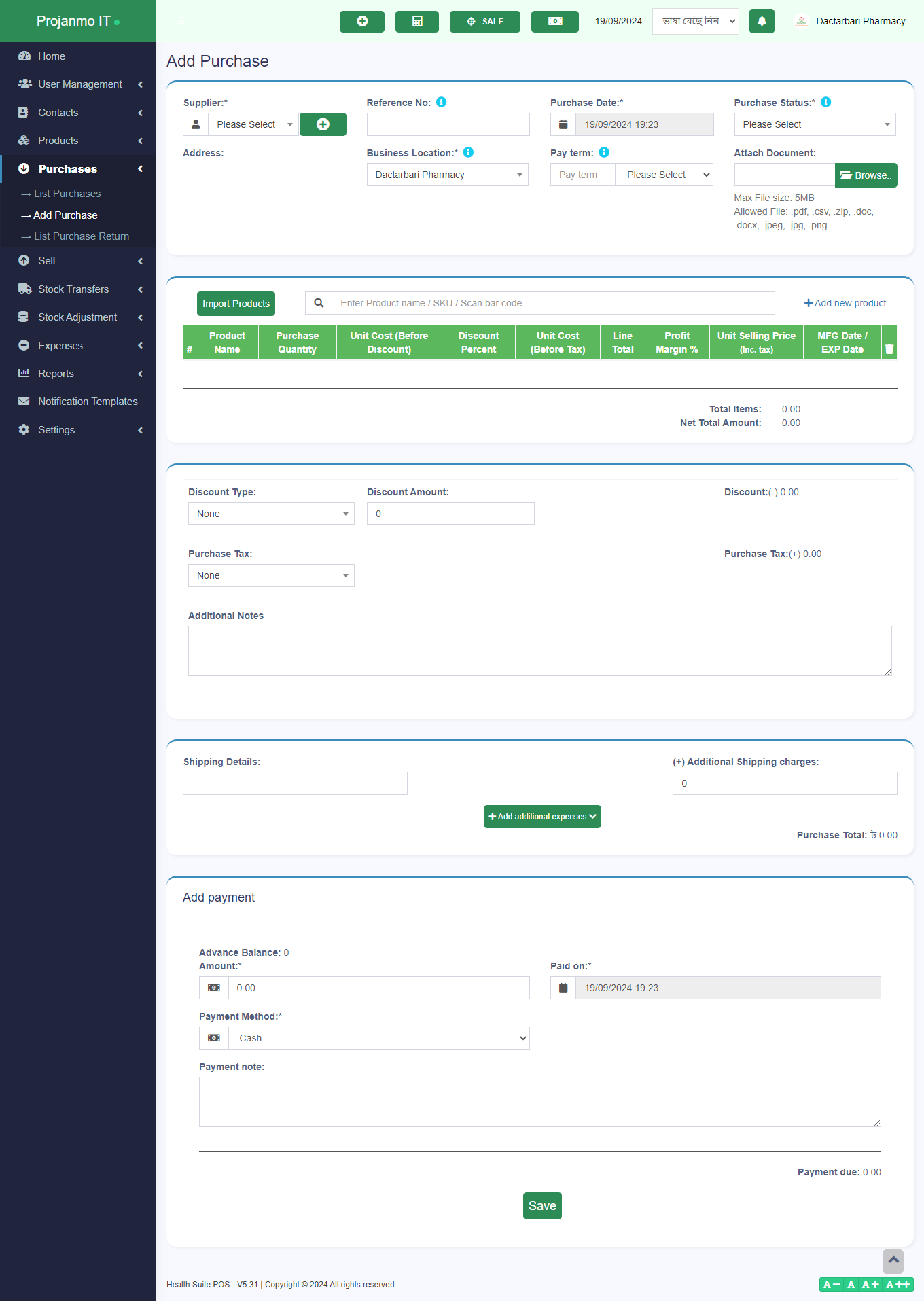Open the Purchase Tax dropdown
The image size is (924, 1301).
[x=271, y=575]
